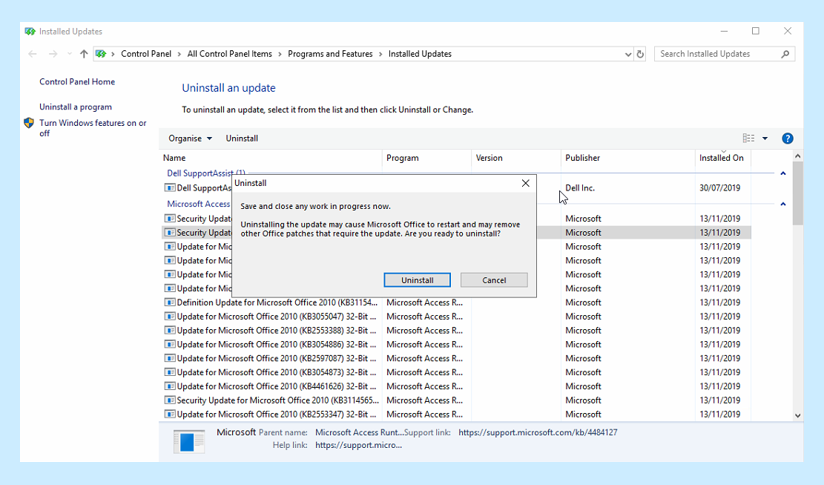Open Help via the question mark icon
Image resolution: width=824 pixels, height=485 pixels.
(787, 138)
